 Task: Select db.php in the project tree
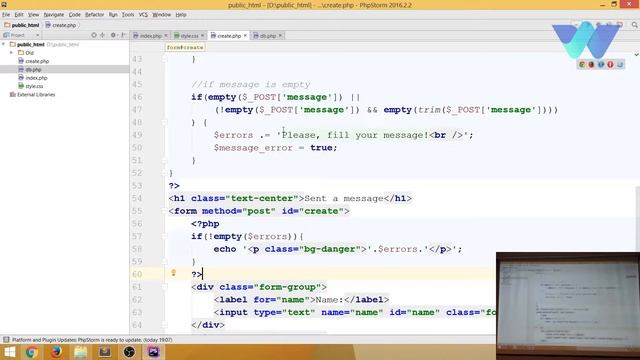[33, 69]
